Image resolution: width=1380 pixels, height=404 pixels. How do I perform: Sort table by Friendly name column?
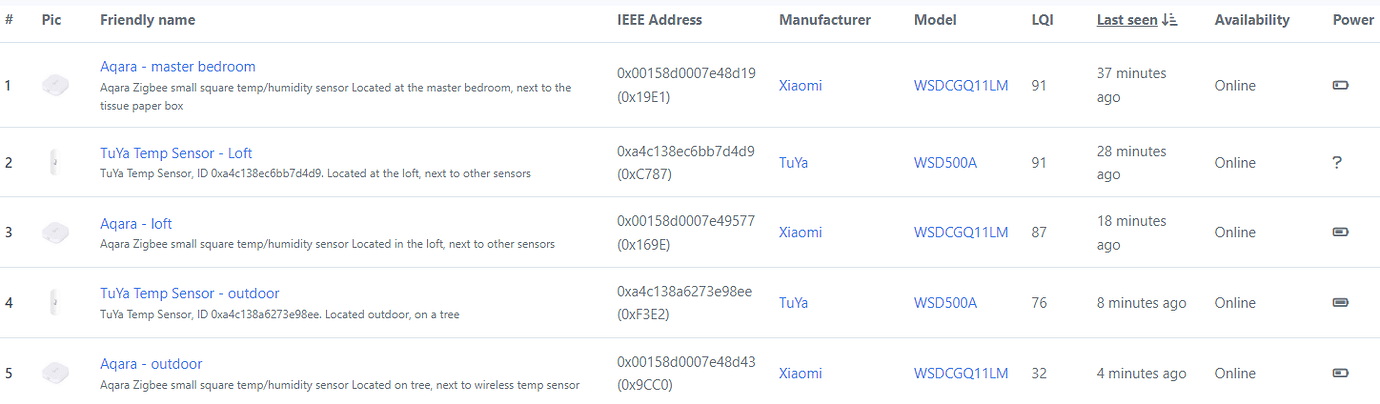(148, 20)
